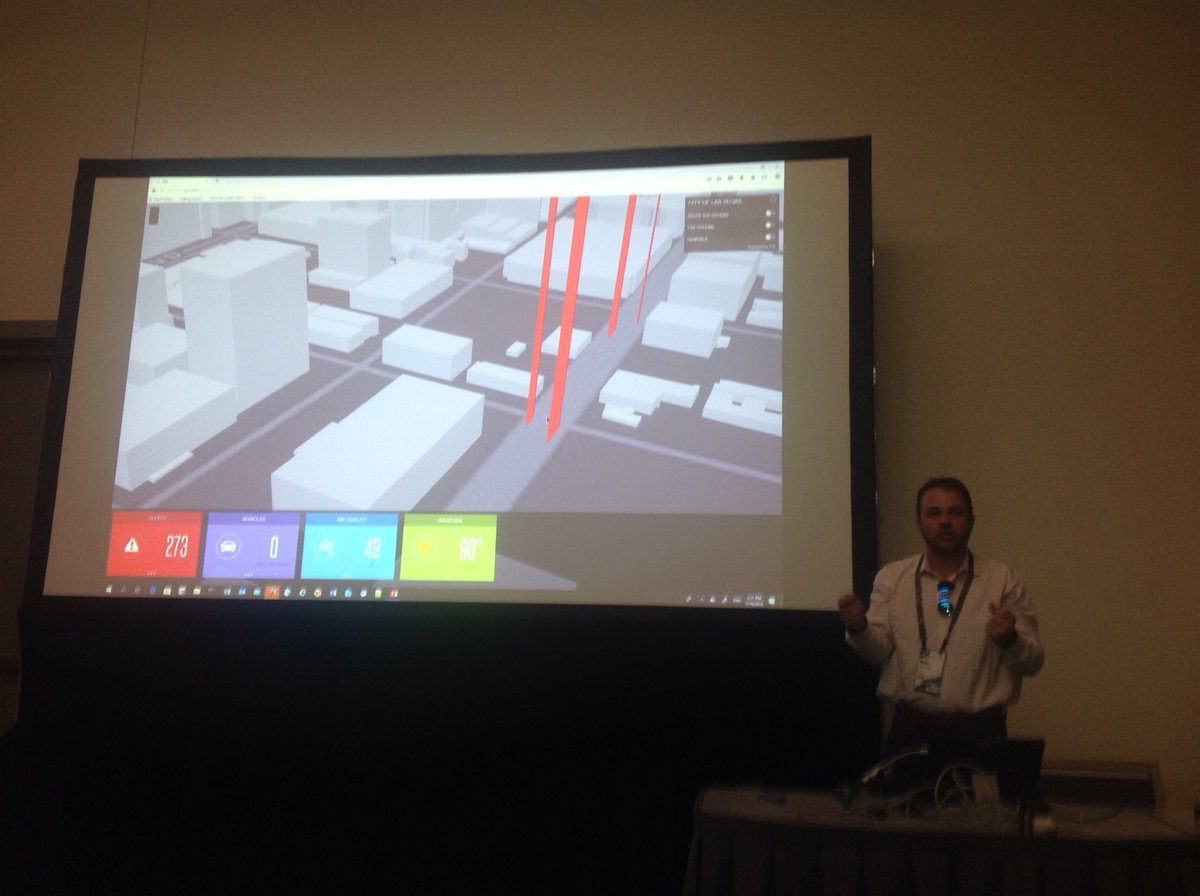Expand dots under the Alerts tile
The image size is (1200, 896).
153,574
